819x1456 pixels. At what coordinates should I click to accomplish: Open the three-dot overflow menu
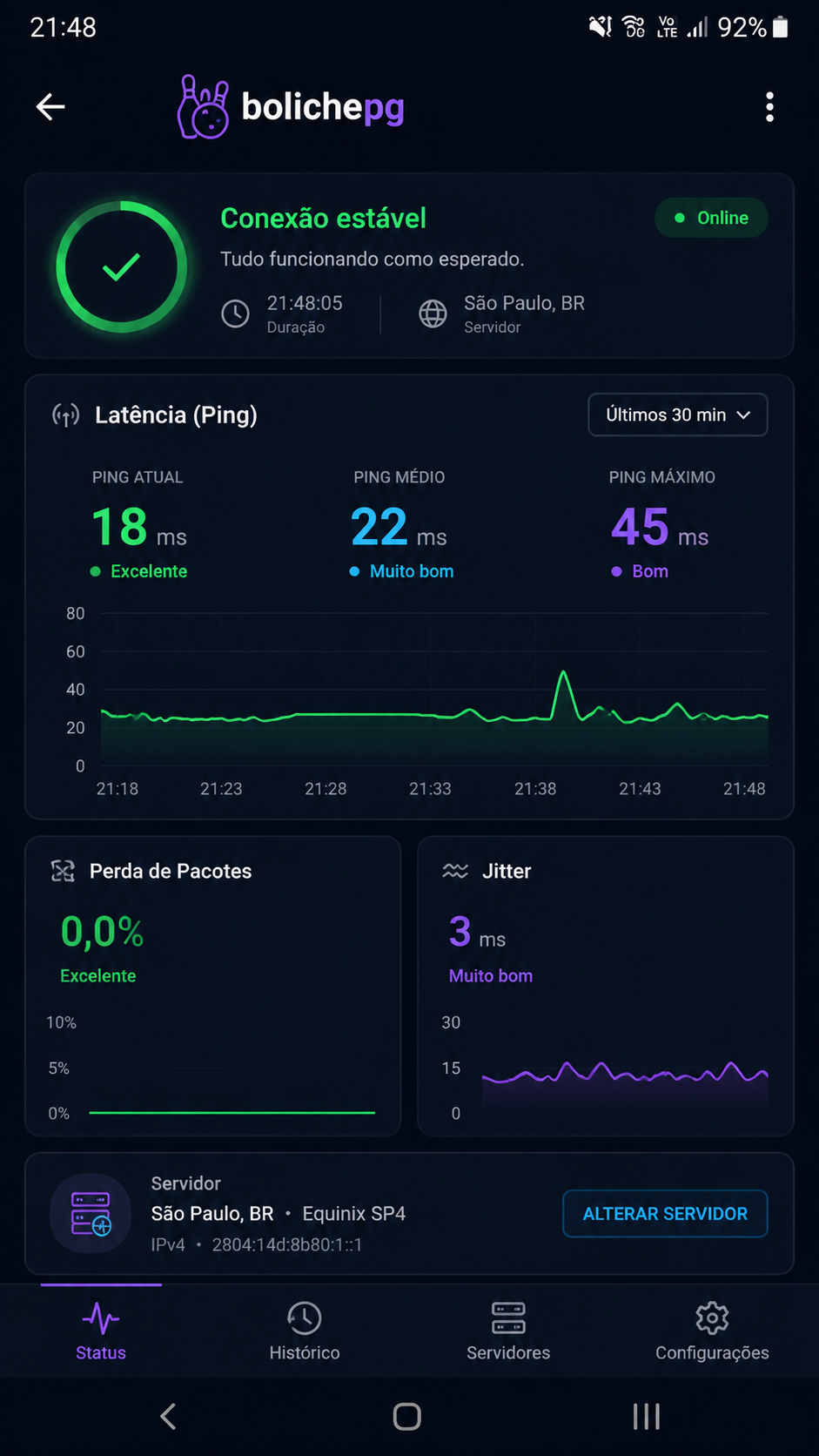769,107
